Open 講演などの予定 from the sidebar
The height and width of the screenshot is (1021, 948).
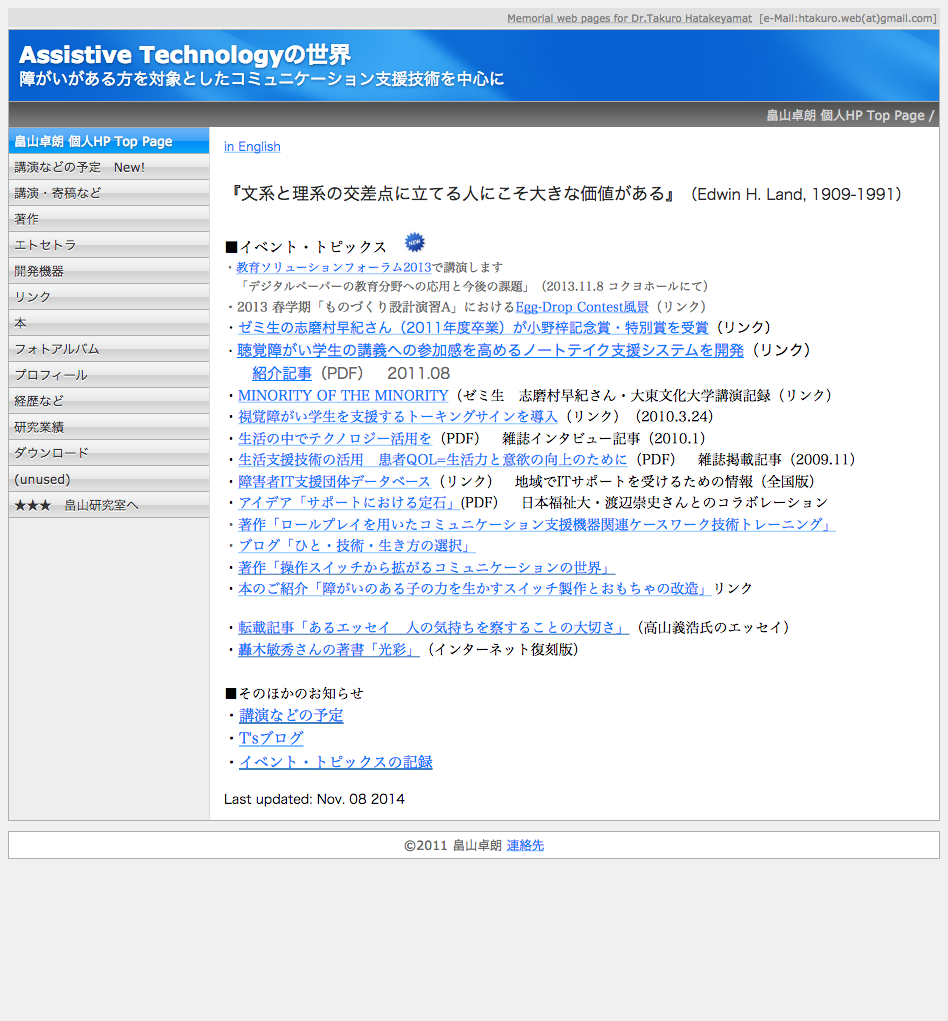tap(62, 167)
